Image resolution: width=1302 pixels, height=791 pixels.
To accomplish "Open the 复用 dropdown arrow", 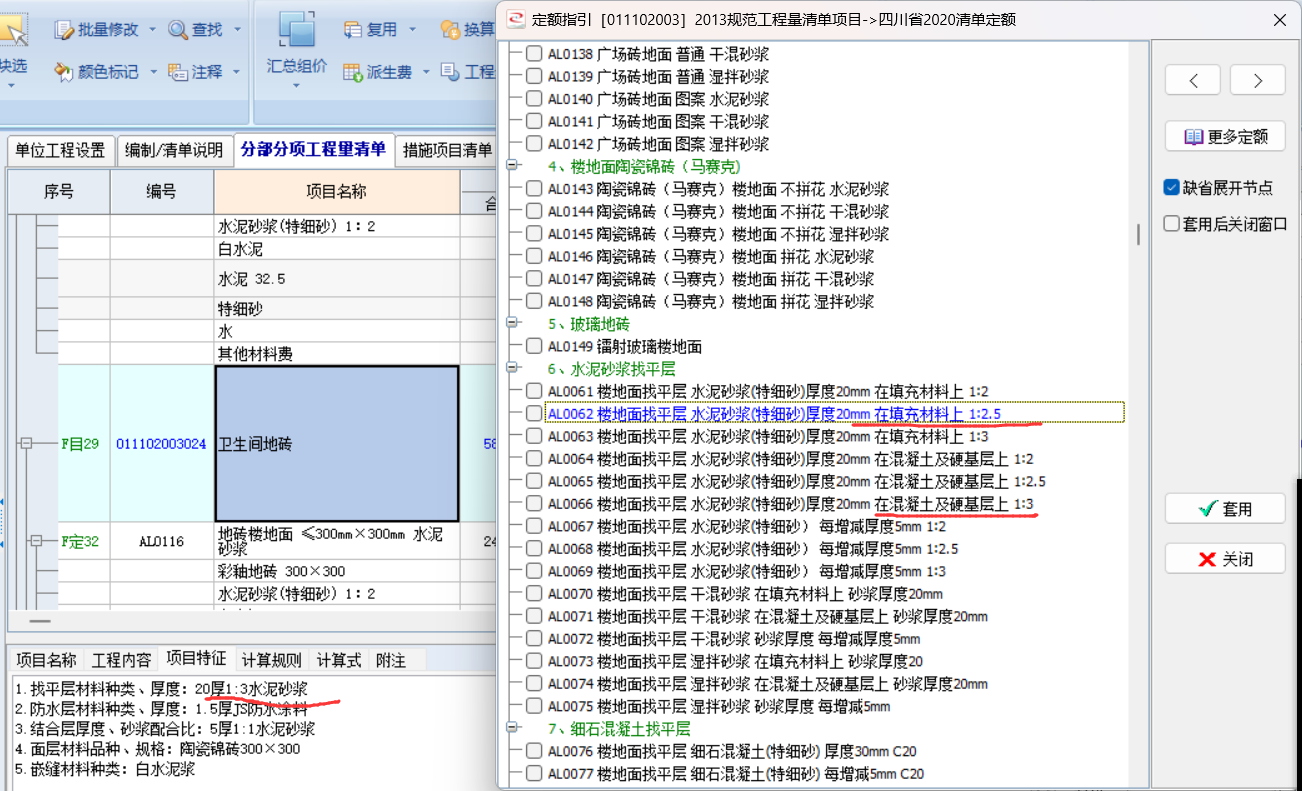I will (412, 30).
